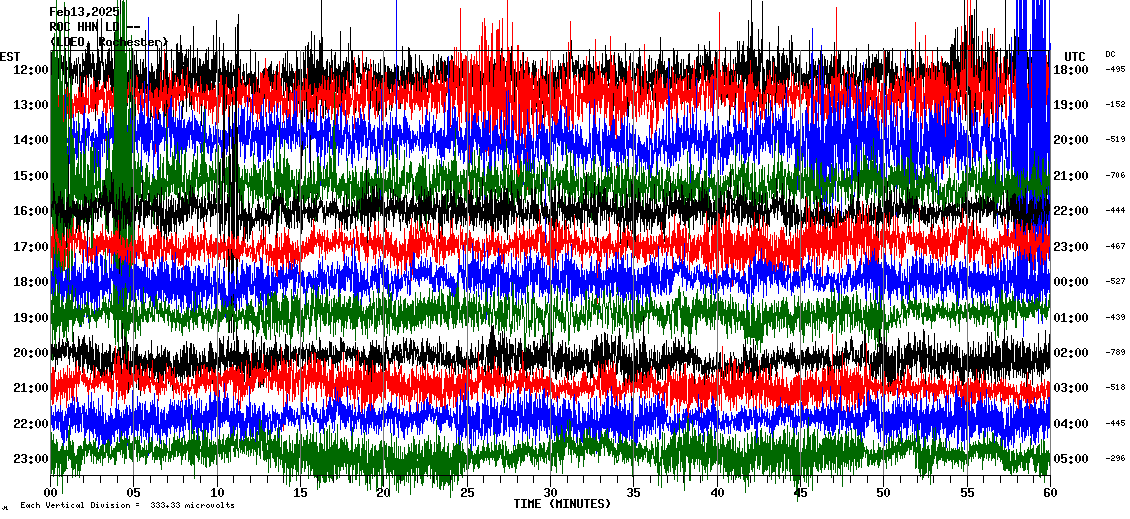This screenshot has width=1130, height=519.
Task: Select the 15:00 EST row label
Action: pos(30,176)
